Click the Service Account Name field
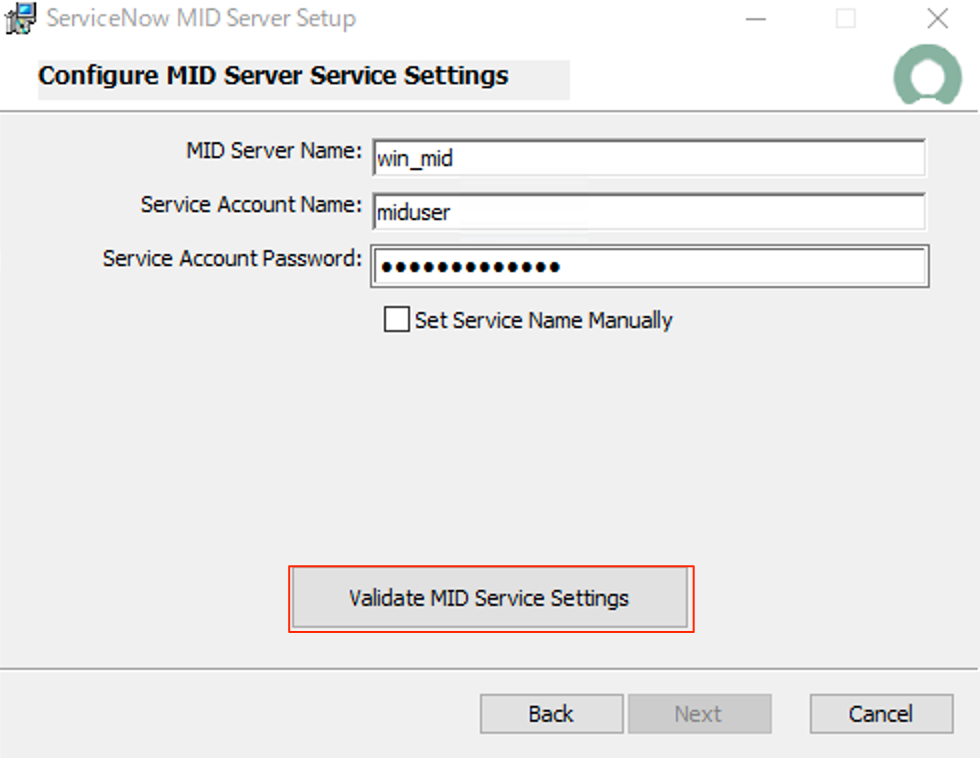Screen dimensions: 980x758 tap(650, 212)
